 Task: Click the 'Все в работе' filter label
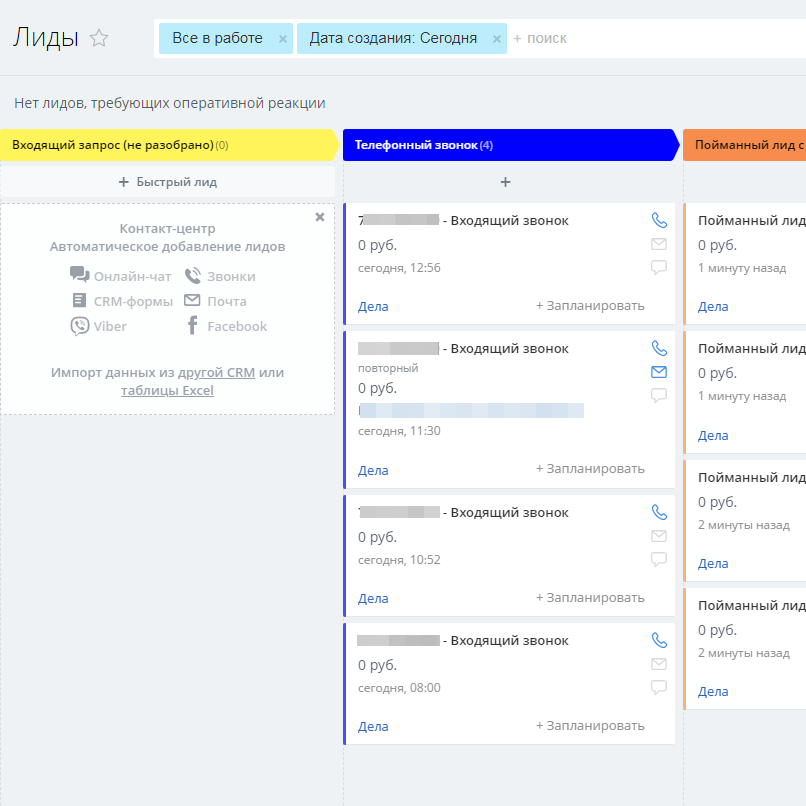[x=217, y=38]
